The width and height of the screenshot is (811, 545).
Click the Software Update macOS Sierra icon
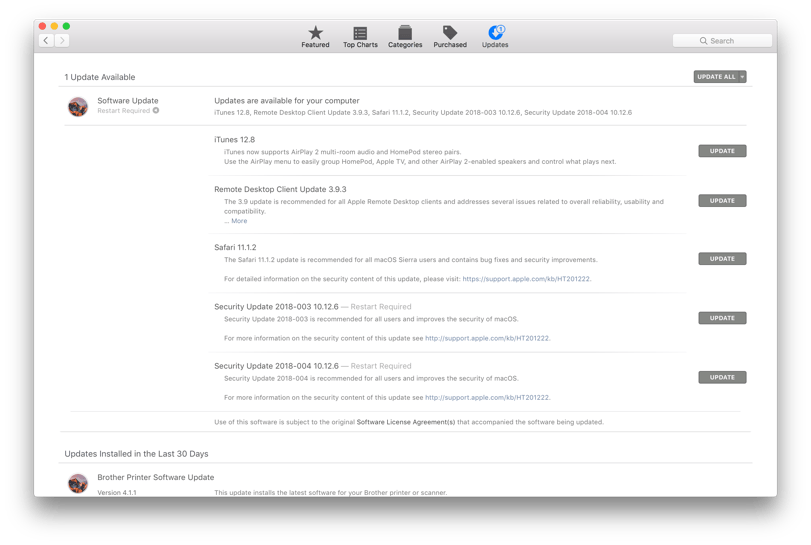[78, 107]
